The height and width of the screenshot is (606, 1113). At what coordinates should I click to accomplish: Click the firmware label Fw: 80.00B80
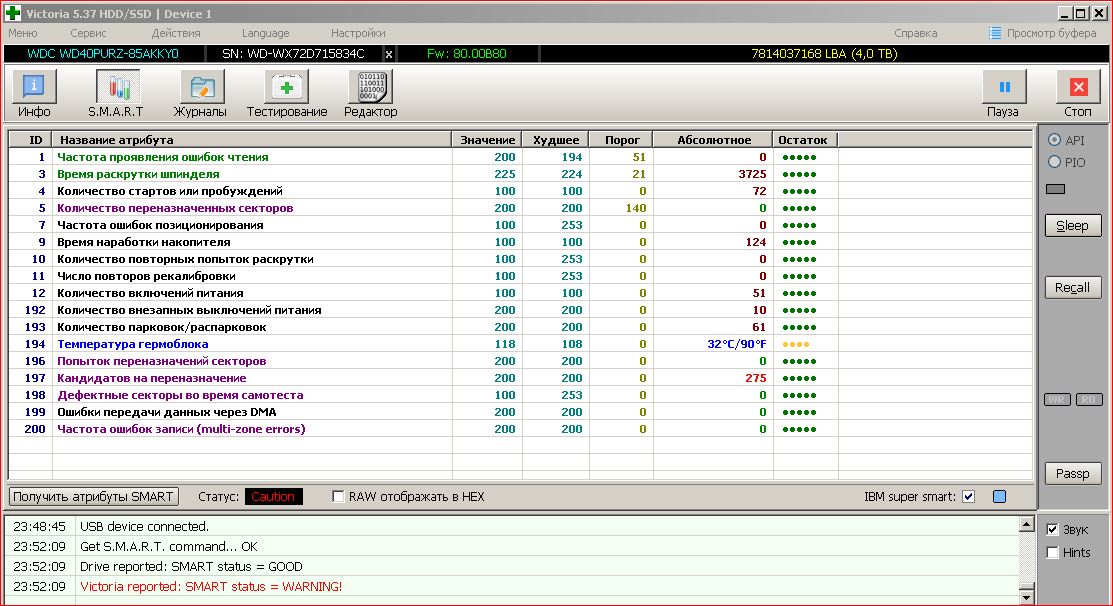(x=466, y=54)
